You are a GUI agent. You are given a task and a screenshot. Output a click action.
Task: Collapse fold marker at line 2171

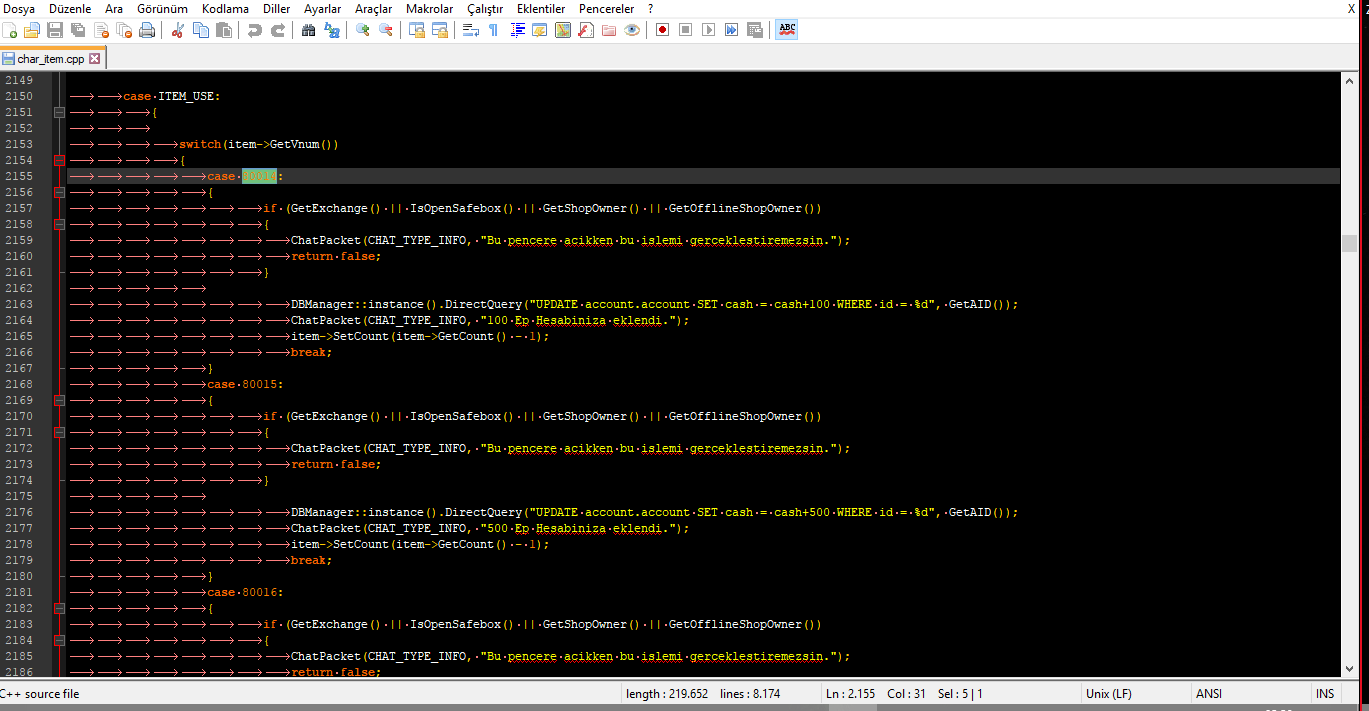60,432
